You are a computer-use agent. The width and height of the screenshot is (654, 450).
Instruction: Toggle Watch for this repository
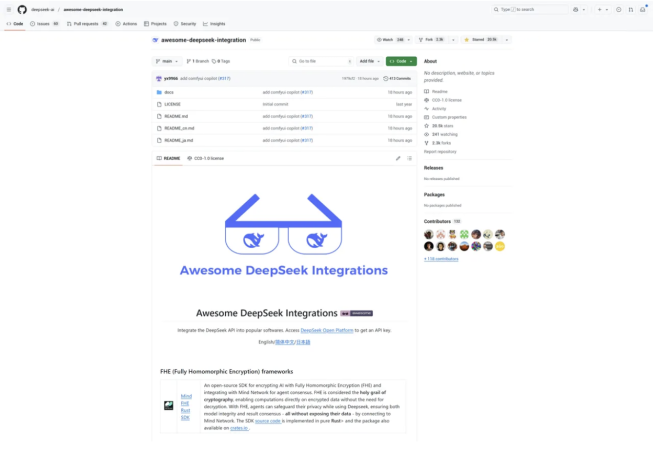391,40
